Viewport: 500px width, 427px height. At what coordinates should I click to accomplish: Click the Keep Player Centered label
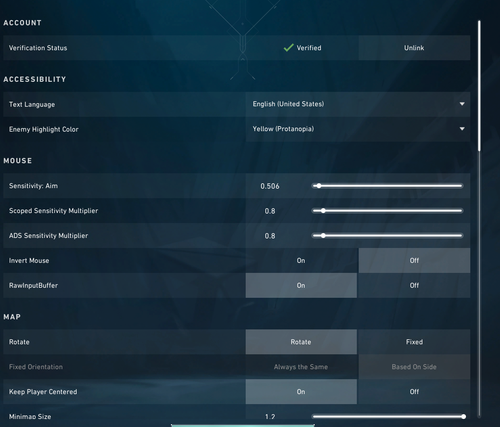[43, 392]
